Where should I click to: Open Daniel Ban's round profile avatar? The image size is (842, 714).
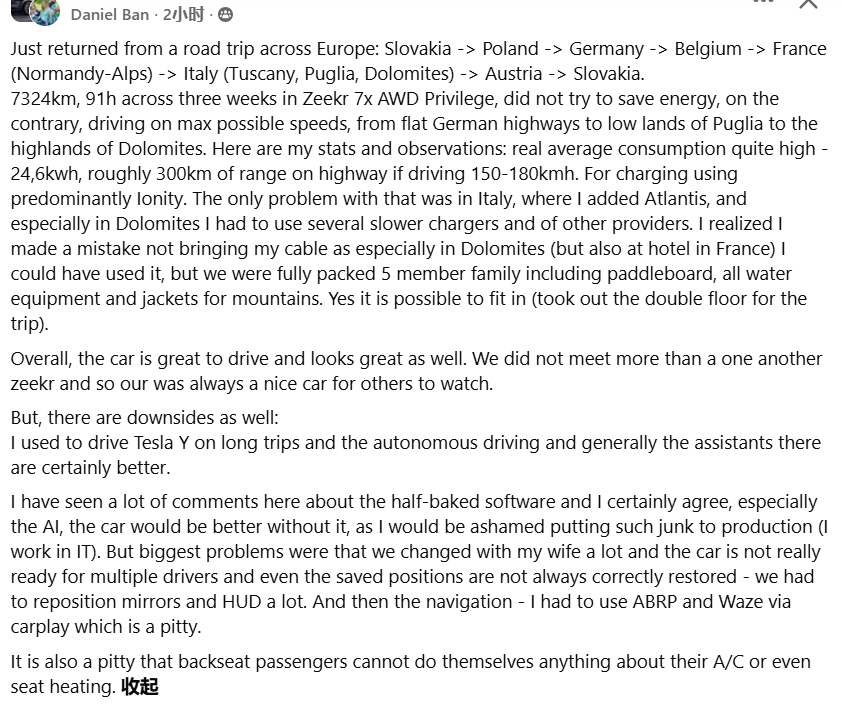pyautogui.click(x=45, y=12)
